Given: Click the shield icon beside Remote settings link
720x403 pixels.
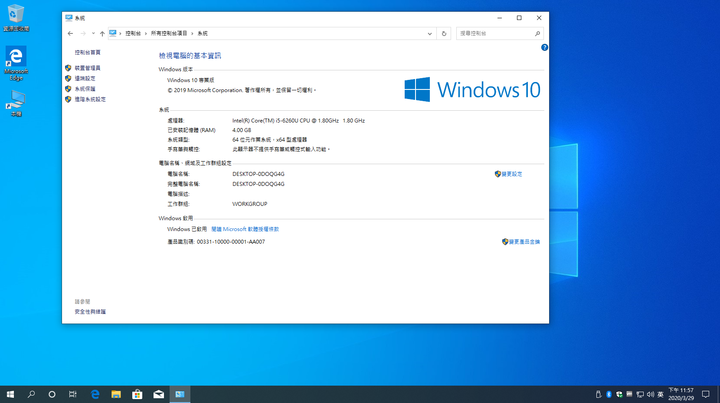Looking at the screenshot, I should tap(68, 78).
